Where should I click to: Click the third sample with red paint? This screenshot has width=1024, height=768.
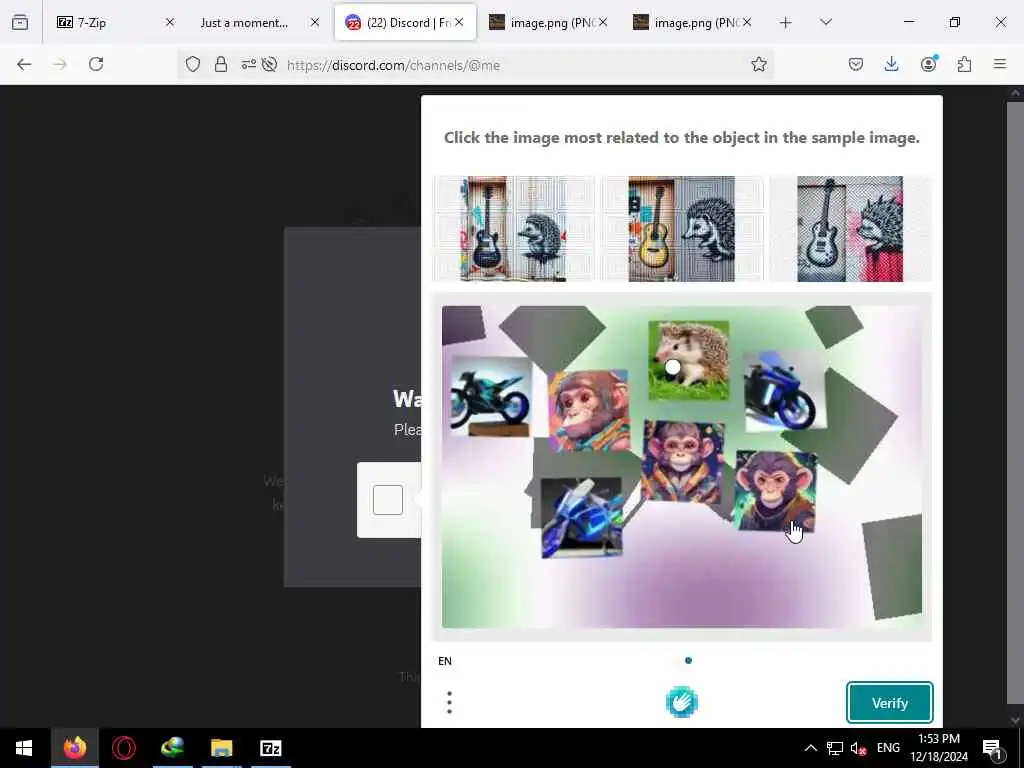pos(850,229)
